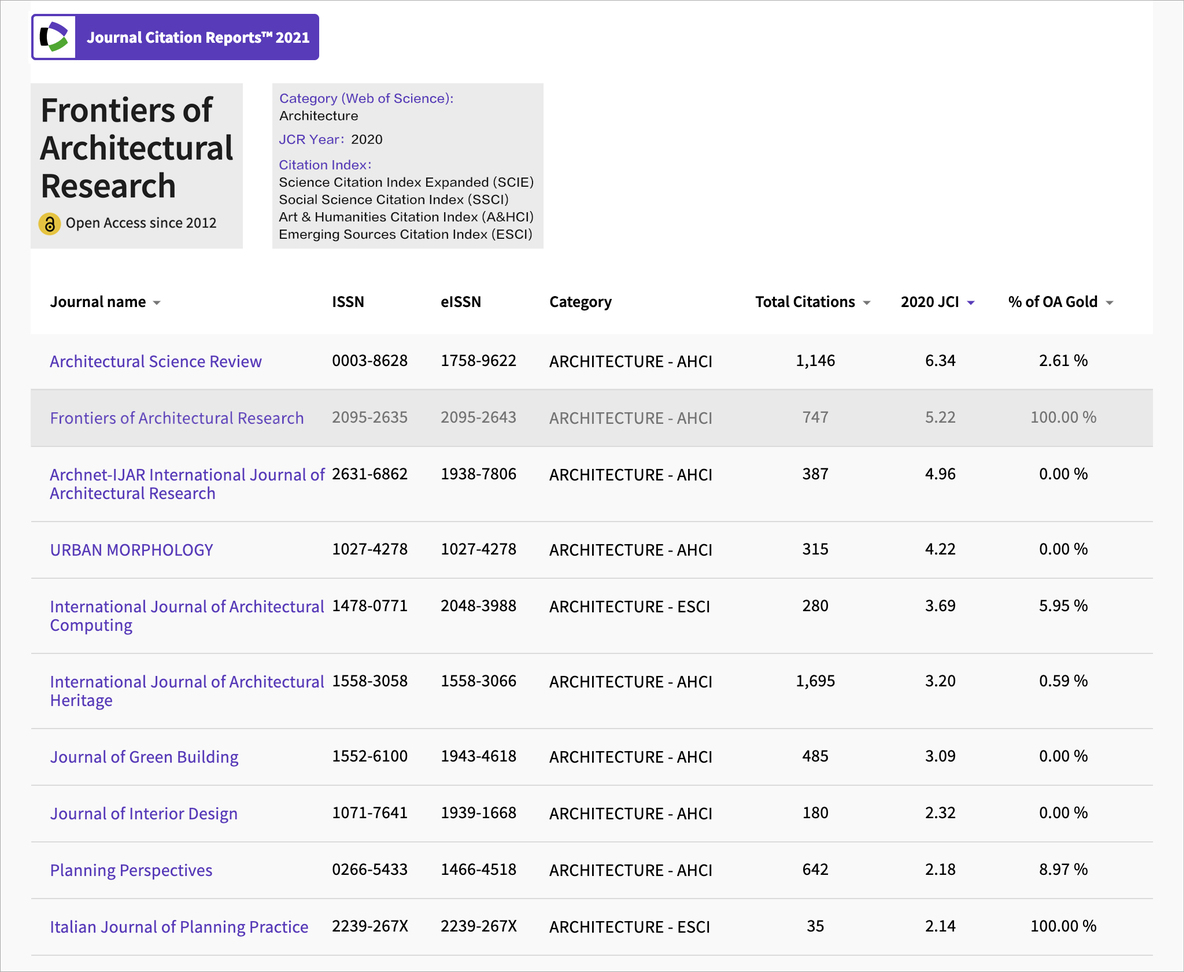Click the ISSN column header

(x=348, y=302)
